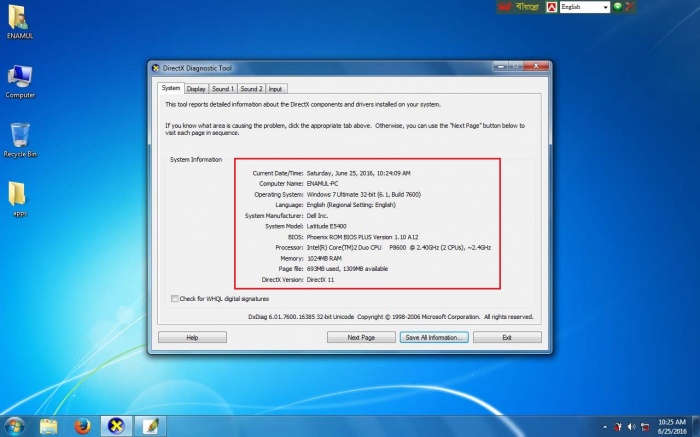Click the Bangla Bijoy text label
Viewport: 700px width, 437px height.
tap(527, 7)
